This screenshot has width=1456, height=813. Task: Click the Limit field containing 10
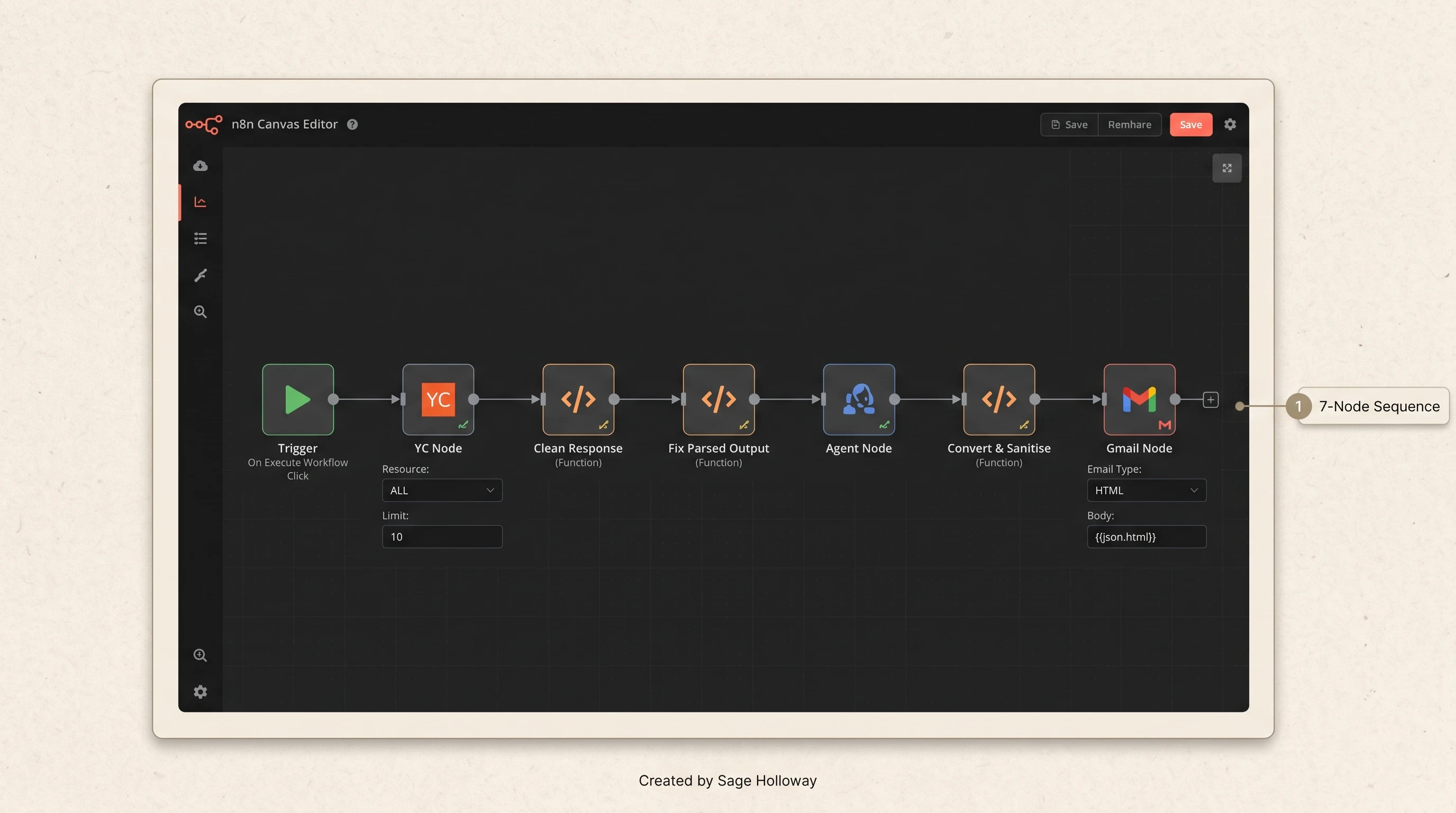tap(442, 537)
